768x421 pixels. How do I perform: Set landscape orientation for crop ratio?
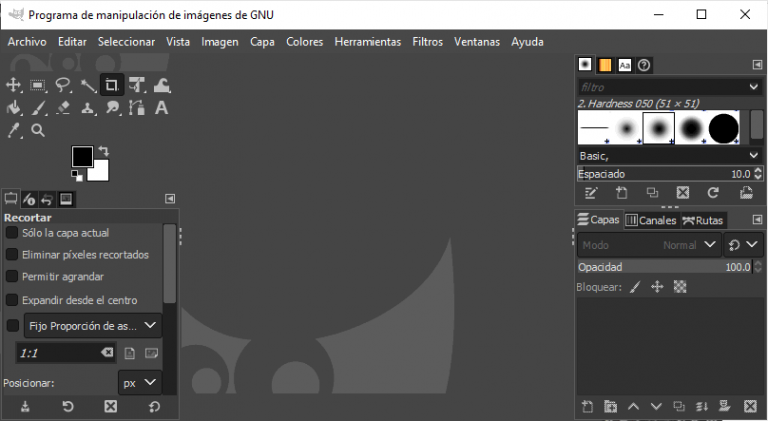151,353
